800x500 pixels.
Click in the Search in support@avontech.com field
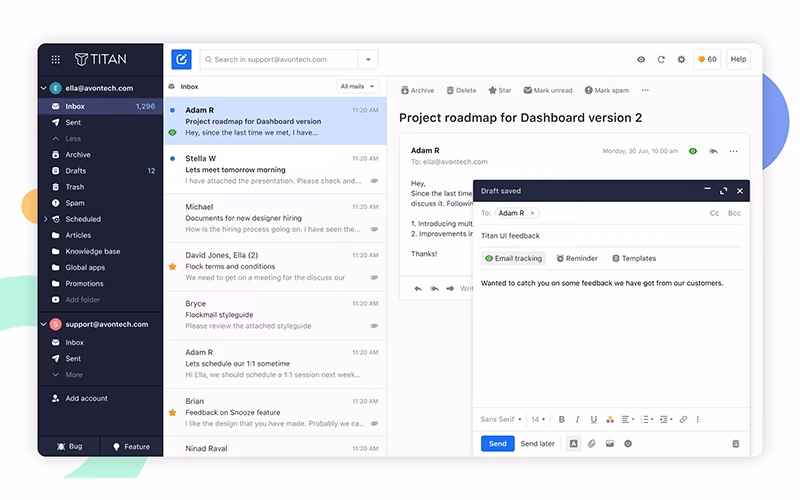[x=279, y=60]
